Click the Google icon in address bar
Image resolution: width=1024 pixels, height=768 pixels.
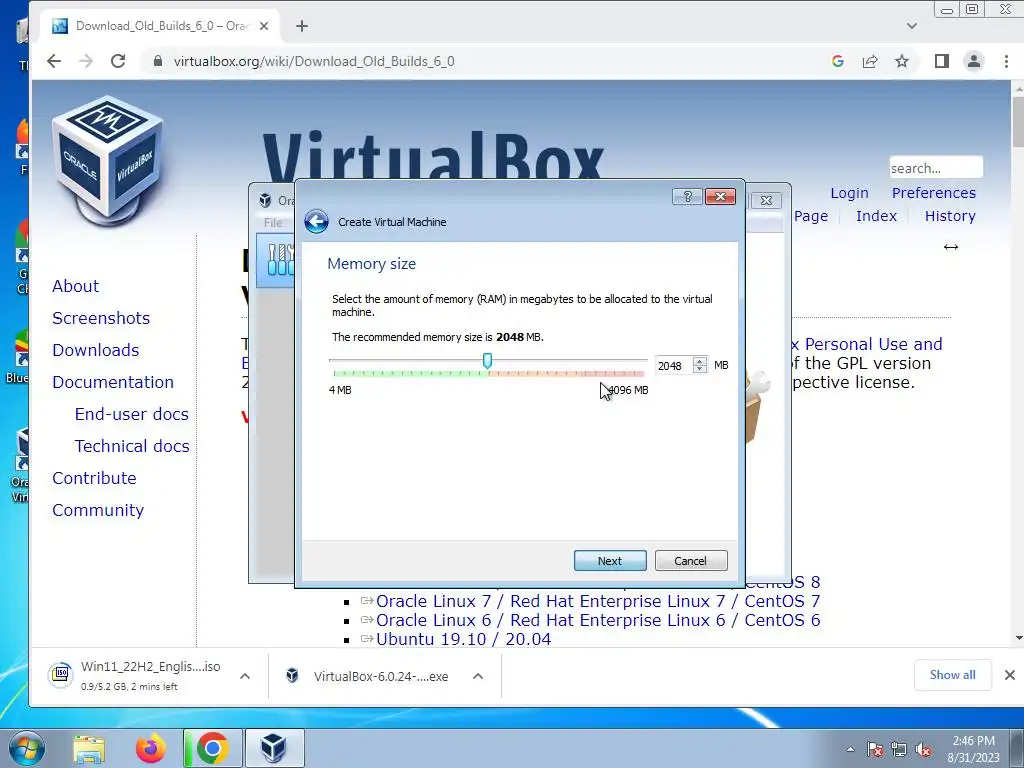[838, 61]
